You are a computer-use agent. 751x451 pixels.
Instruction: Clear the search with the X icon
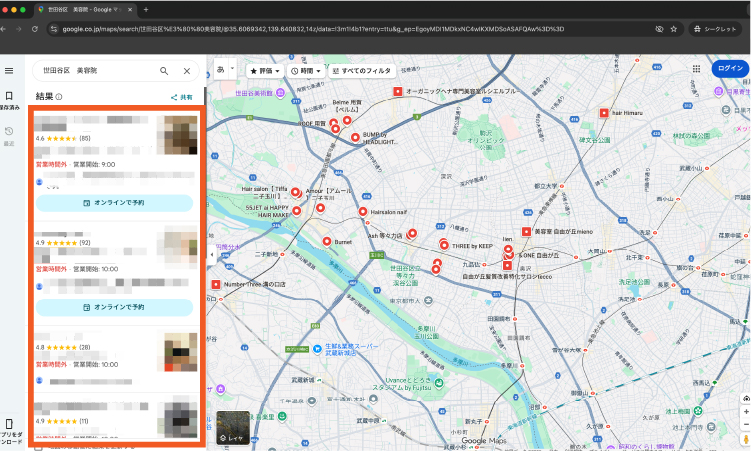tap(187, 71)
